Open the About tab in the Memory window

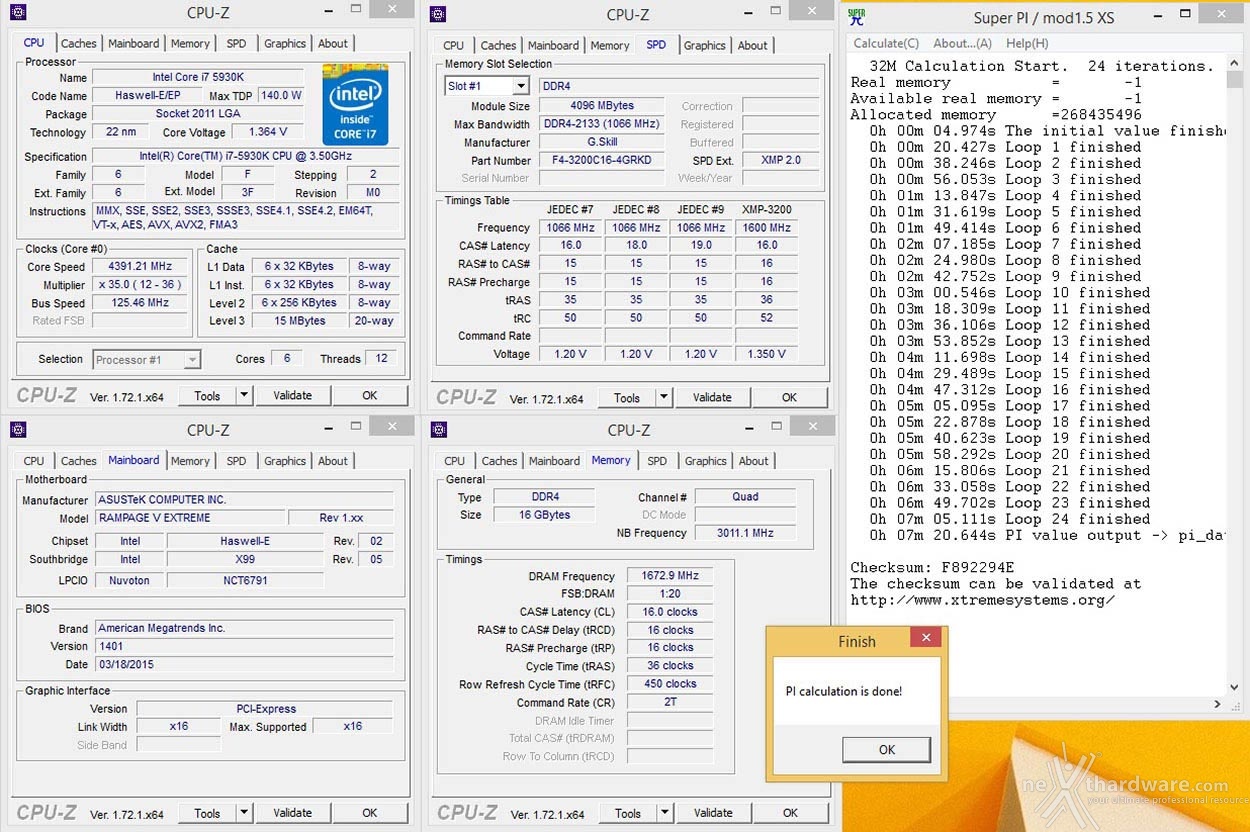tap(754, 461)
